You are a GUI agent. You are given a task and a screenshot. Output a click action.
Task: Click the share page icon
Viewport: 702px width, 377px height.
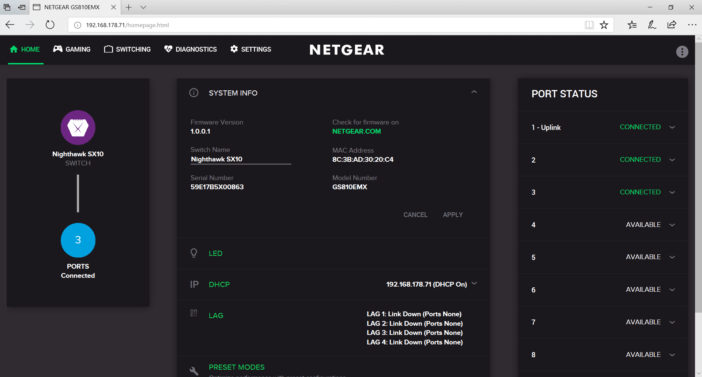(672, 25)
